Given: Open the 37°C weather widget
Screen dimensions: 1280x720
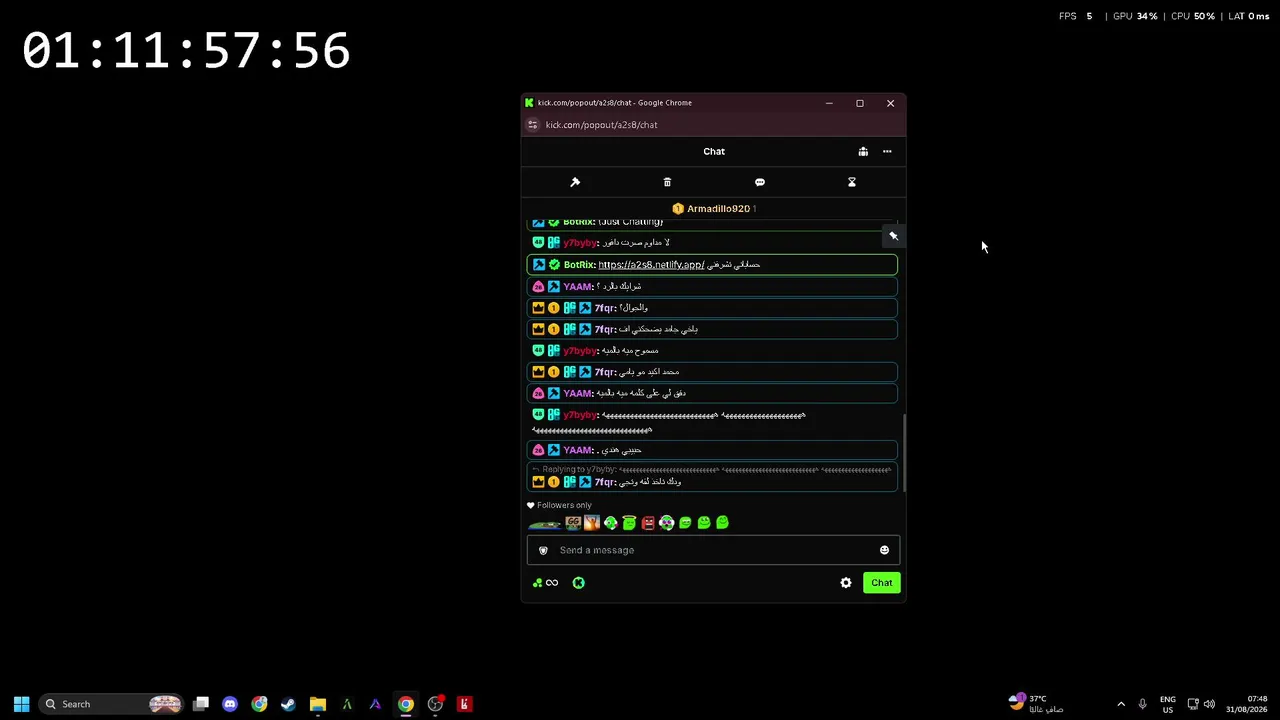Looking at the screenshot, I should pyautogui.click(x=1035, y=704).
